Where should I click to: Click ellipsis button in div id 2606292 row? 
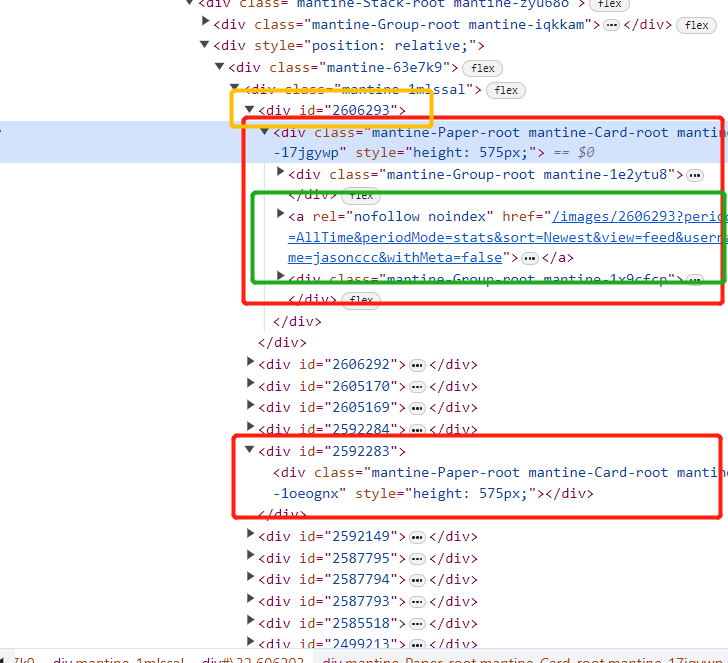[418, 365]
